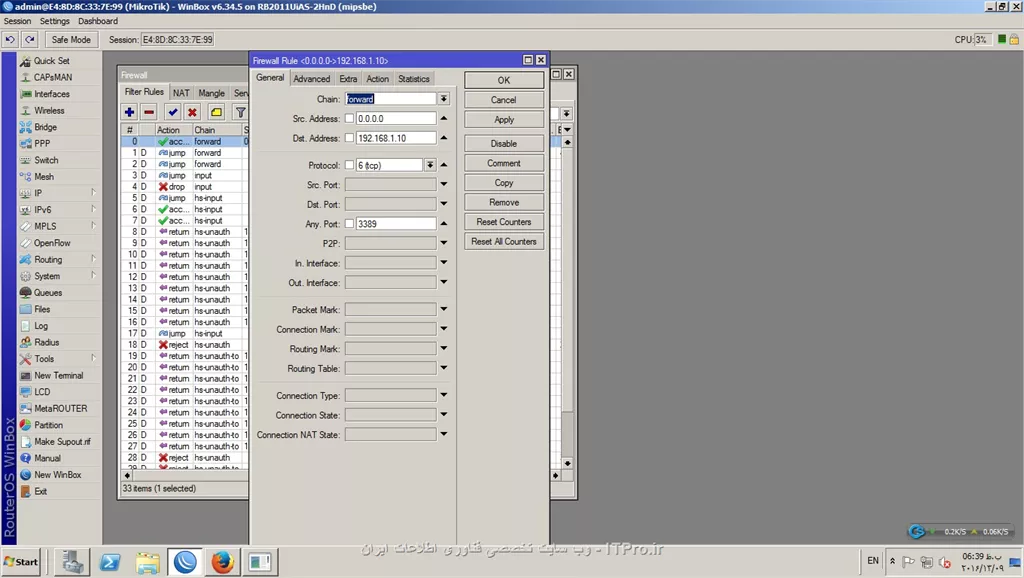Open the PPP menu
This screenshot has width=1024, height=578.
42,143
